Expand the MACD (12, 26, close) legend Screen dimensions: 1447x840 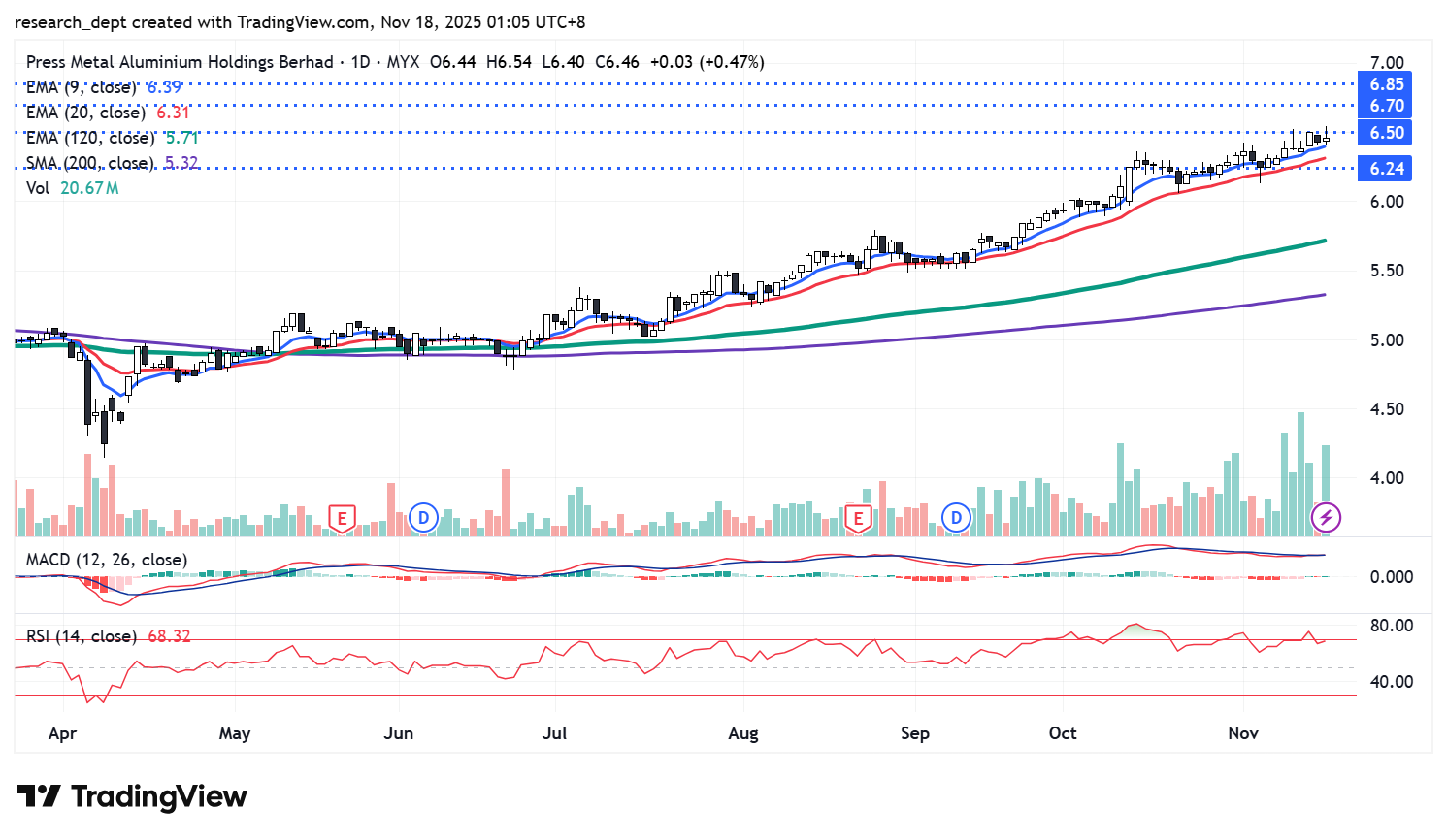pyautogui.click(x=106, y=560)
